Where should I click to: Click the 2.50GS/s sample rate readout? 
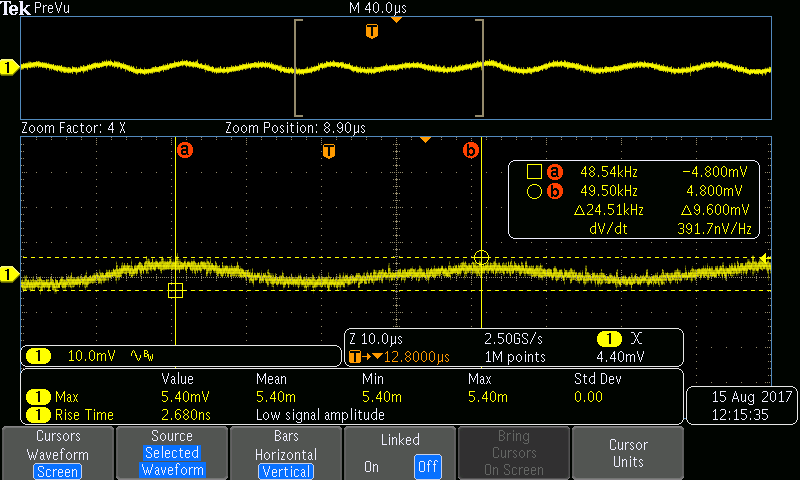[x=513, y=339]
